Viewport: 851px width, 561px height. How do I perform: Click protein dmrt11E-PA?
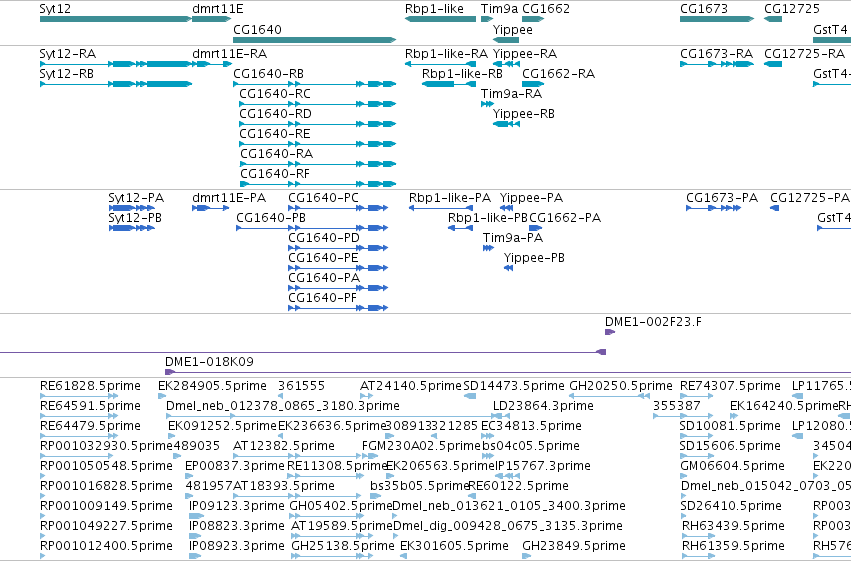click(x=211, y=208)
